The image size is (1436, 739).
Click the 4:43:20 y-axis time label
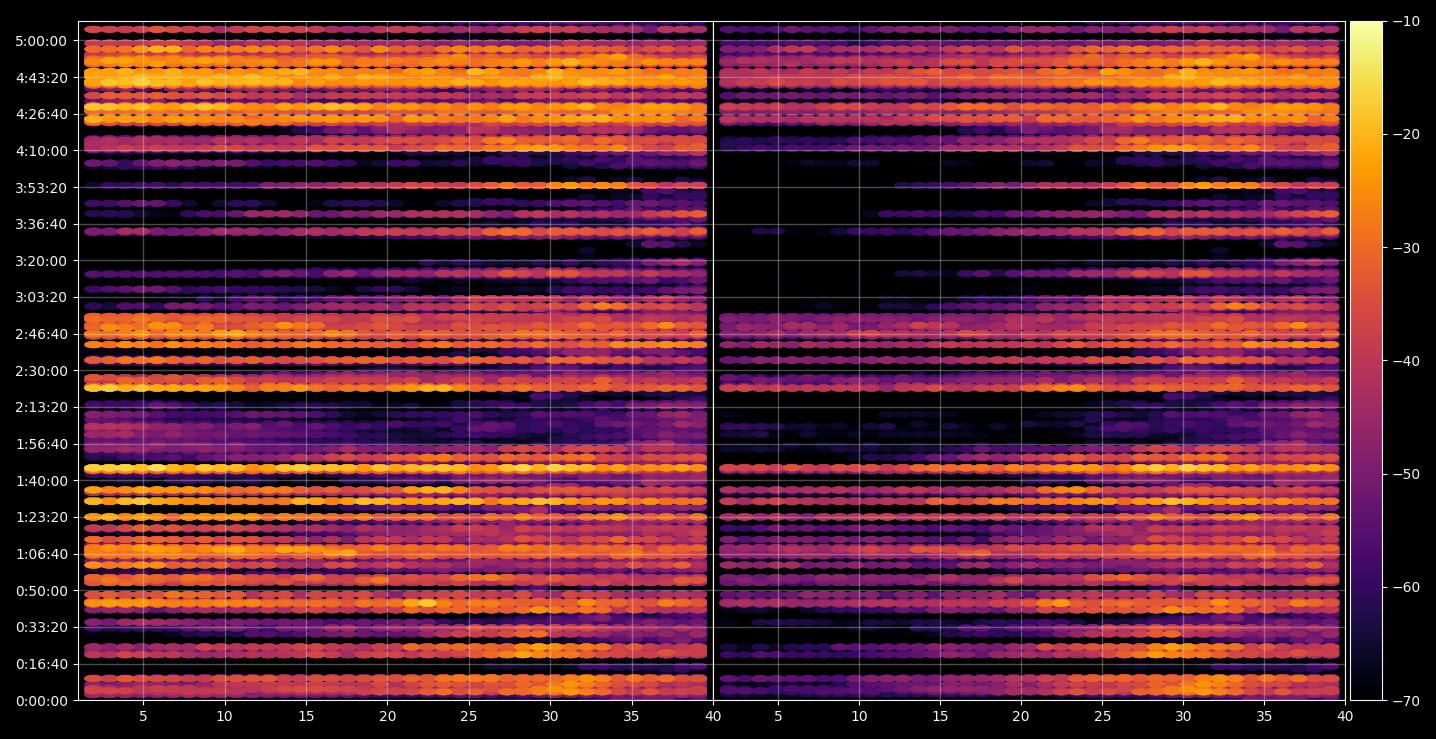pos(41,78)
